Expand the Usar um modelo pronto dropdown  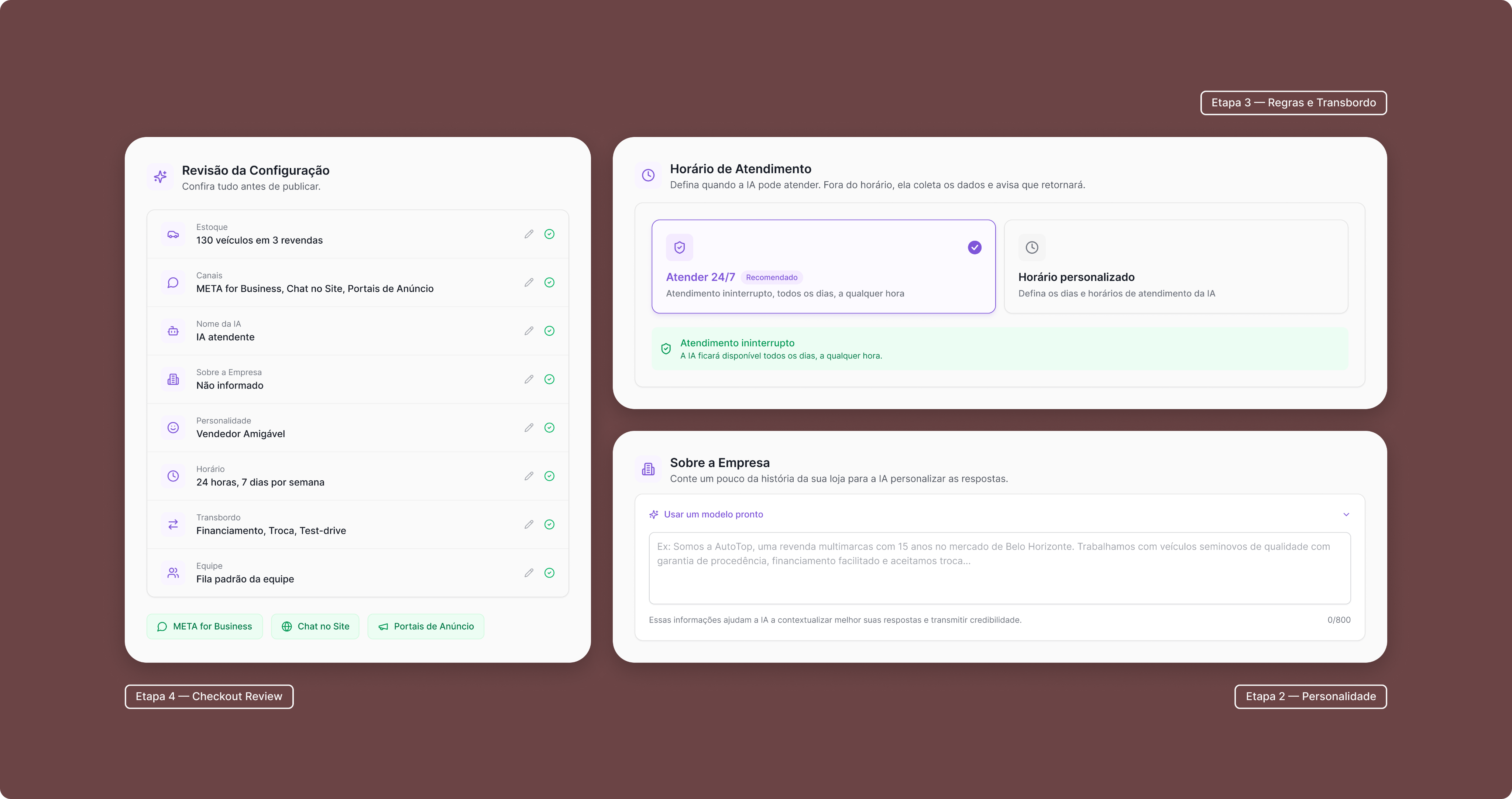point(714,514)
